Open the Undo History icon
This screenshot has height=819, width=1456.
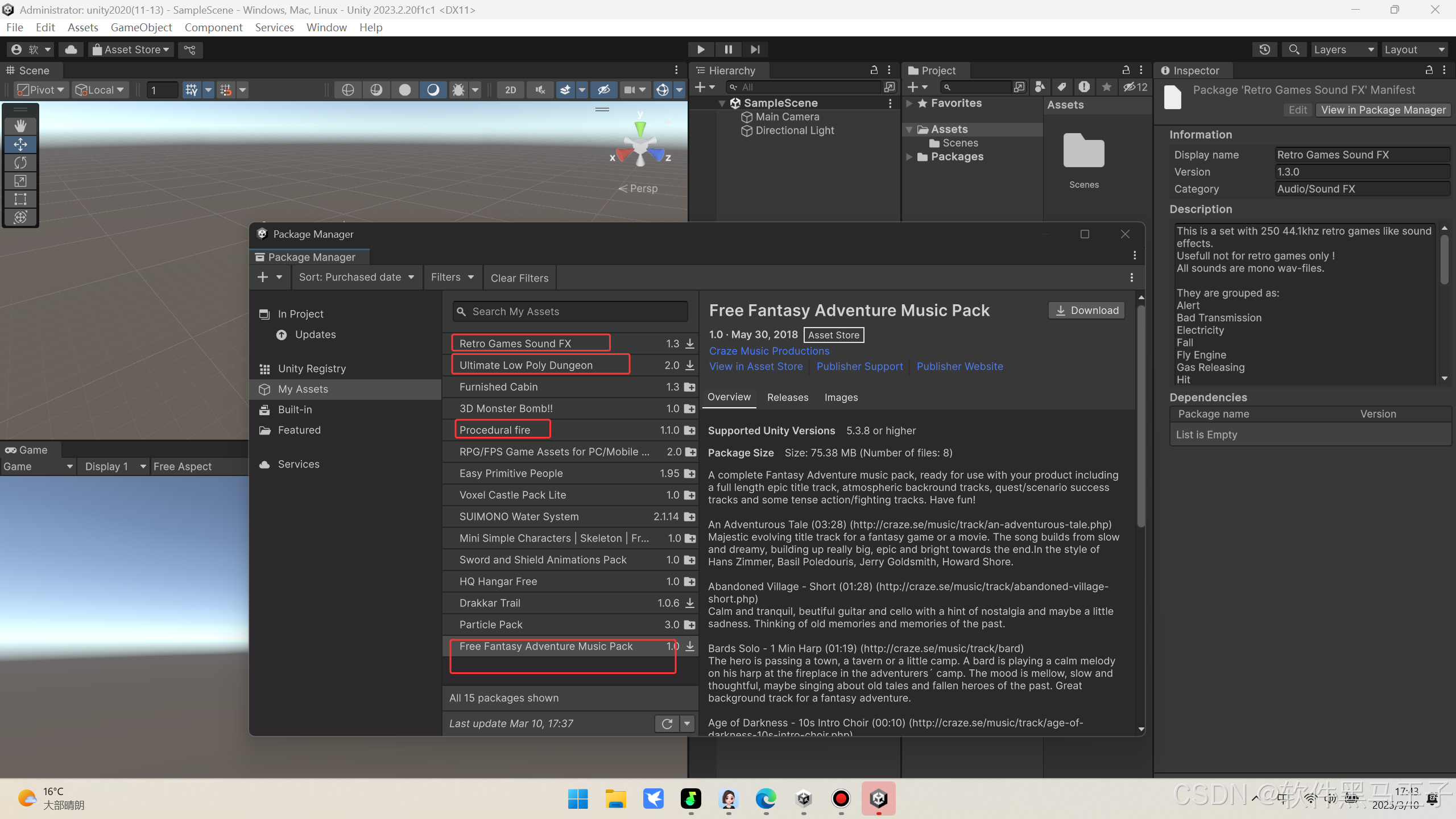click(1264, 49)
